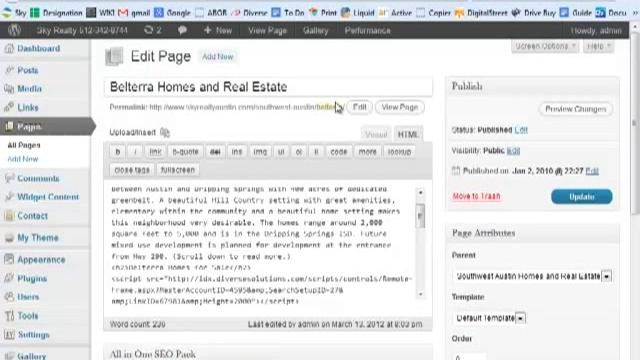The image size is (640, 360).
Task: Open View Page in admin bar
Action: click(267, 30)
